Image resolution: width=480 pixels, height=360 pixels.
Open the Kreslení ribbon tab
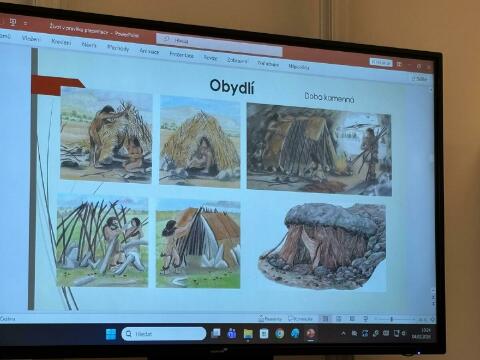tap(61, 42)
